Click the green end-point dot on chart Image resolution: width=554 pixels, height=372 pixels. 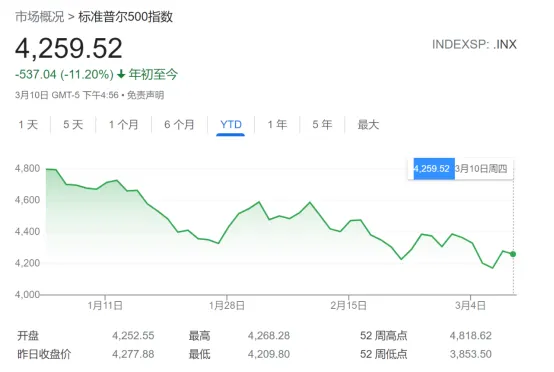513,254
